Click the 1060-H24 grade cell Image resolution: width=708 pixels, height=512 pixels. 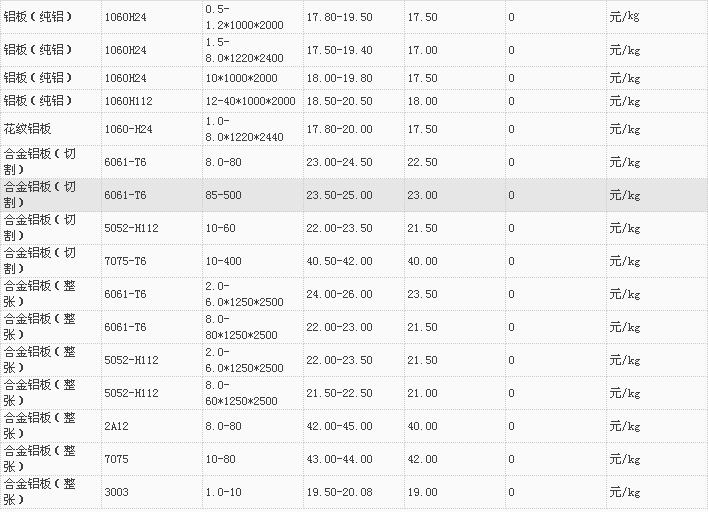click(x=128, y=129)
